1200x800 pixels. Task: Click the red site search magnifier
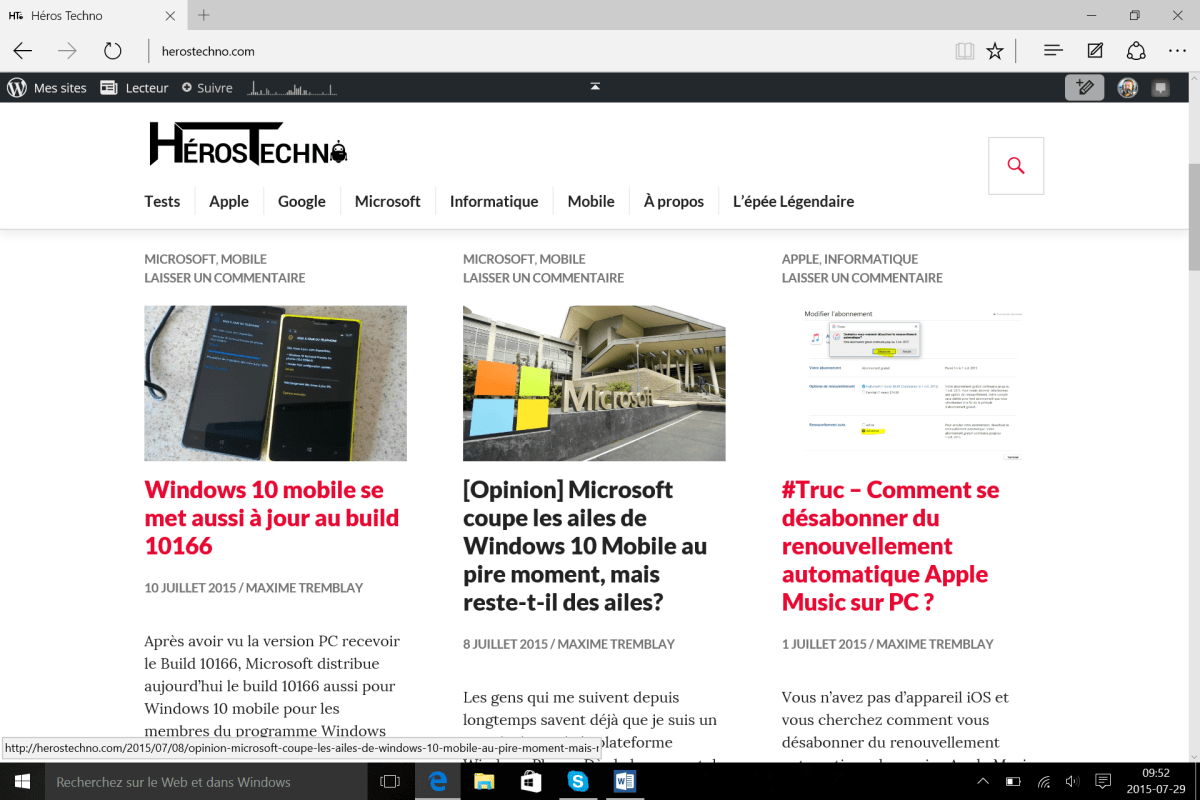coord(1016,166)
